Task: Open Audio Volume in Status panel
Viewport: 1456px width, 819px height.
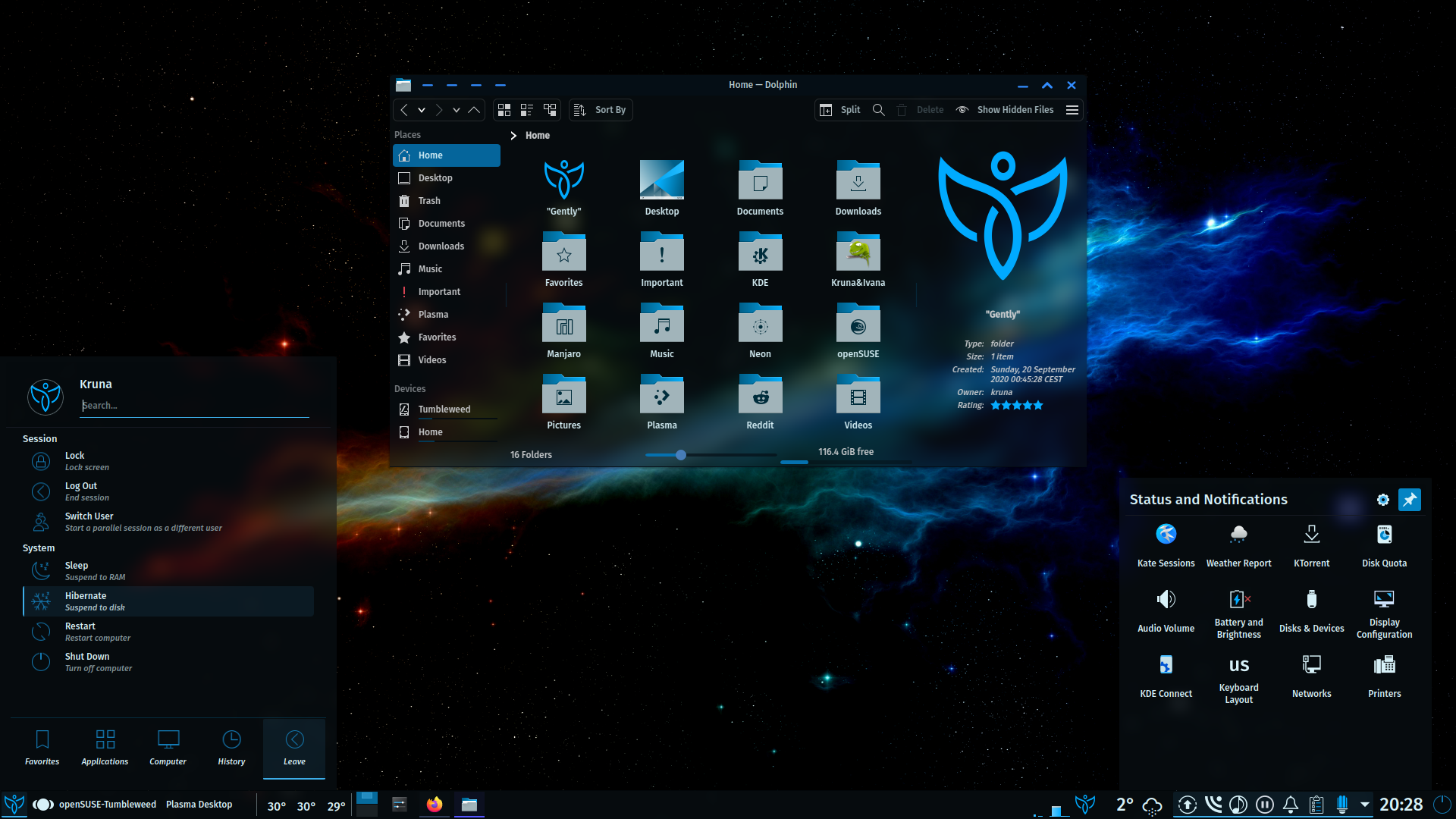Action: coord(1166,610)
